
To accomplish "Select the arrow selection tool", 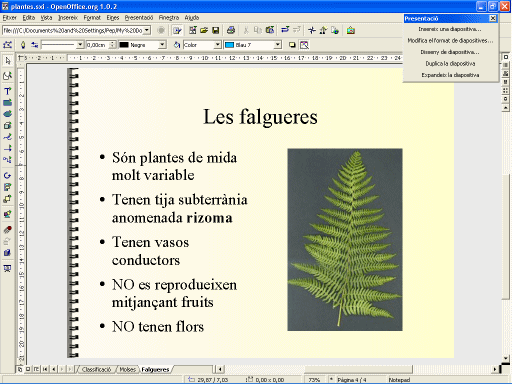I will 7,61.
